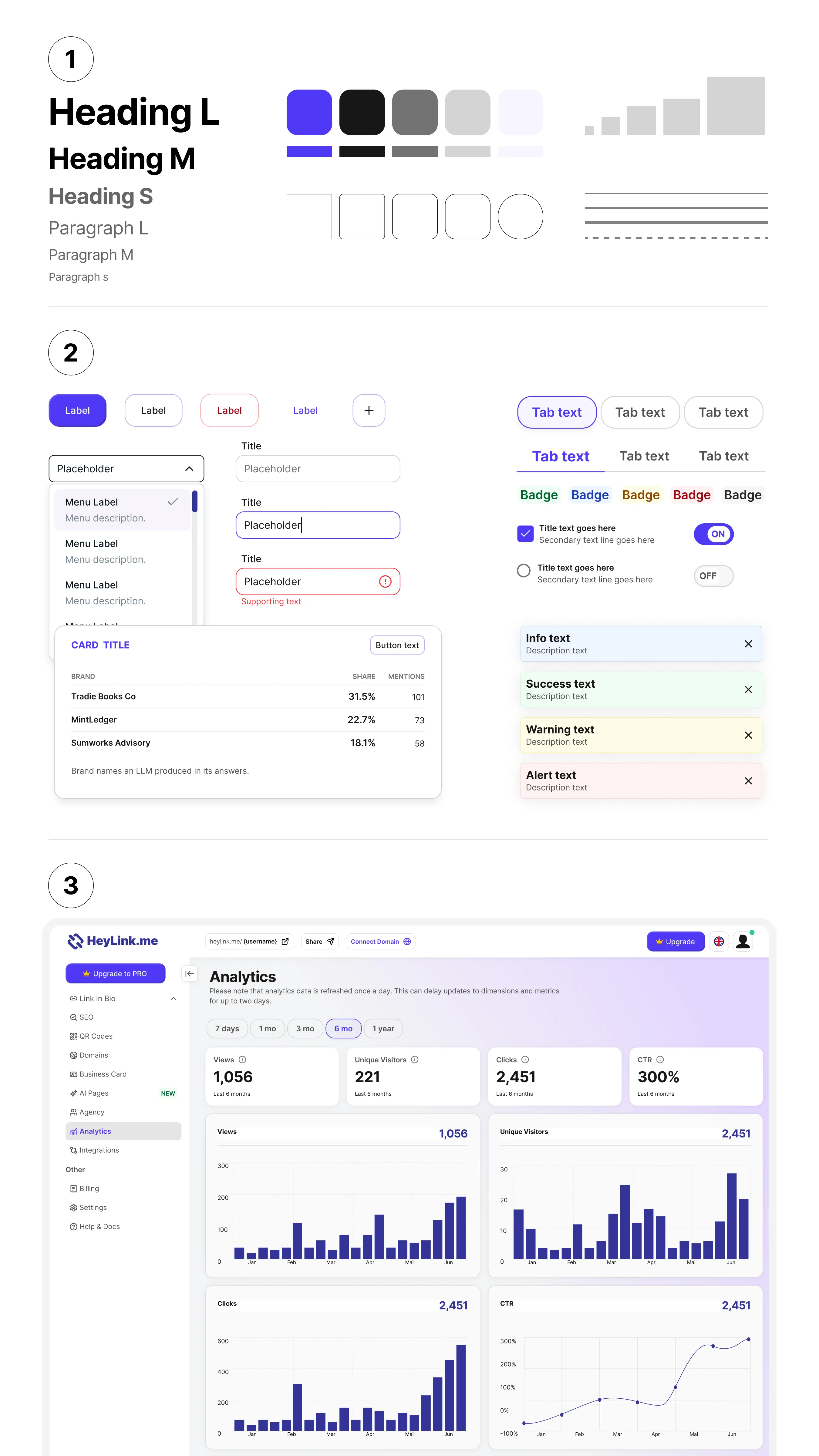
Task: Click the red outlined Label button
Action: [229, 410]
